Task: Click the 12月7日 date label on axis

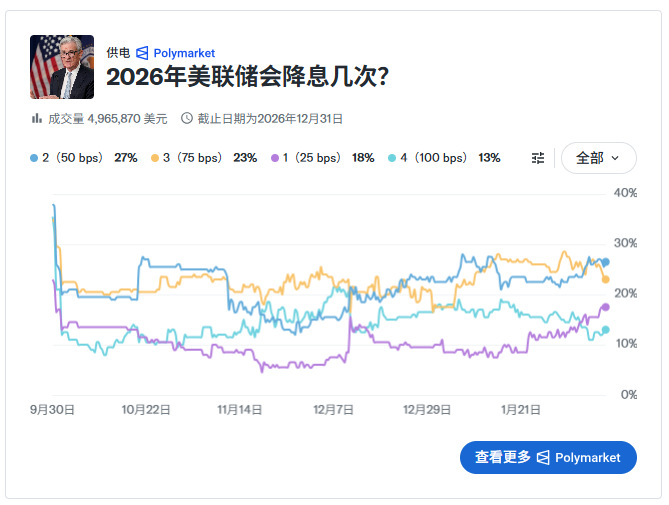Action: tap(333, 409)
